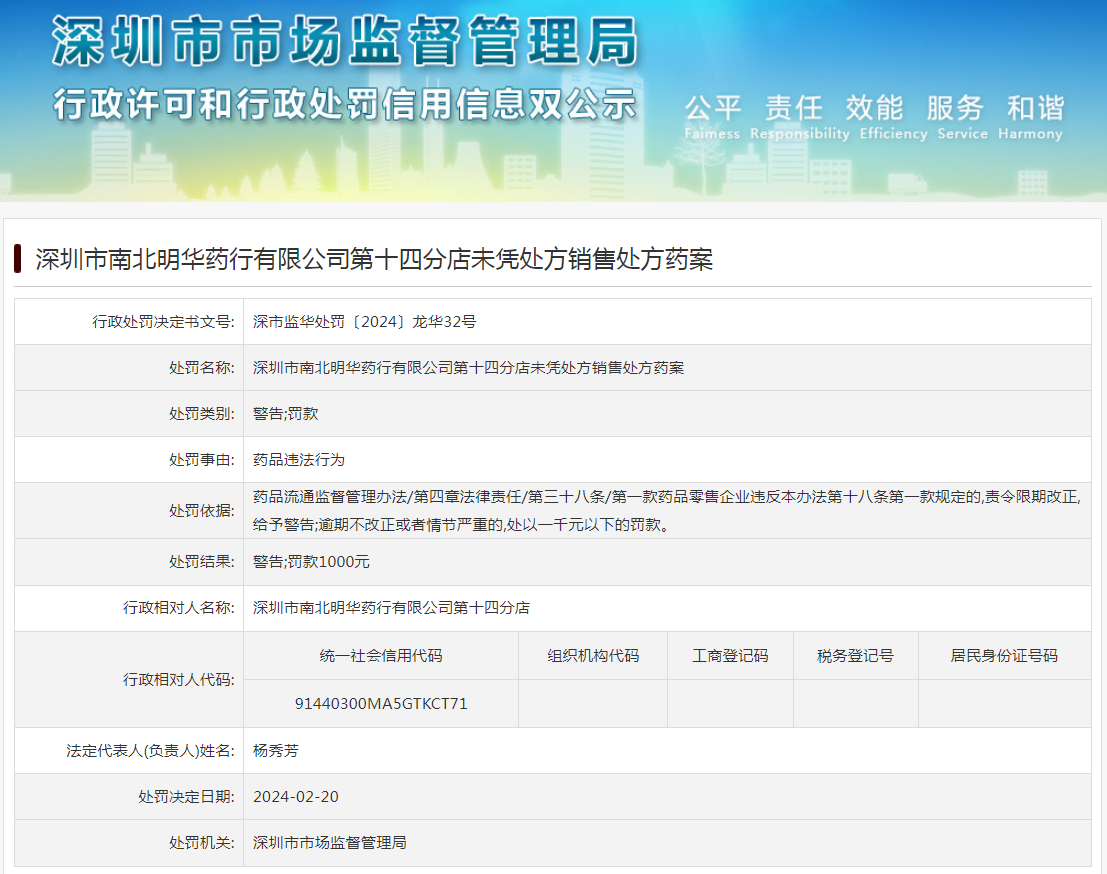Click the 行政相对人名称 label
The height and width of the screenshot is (874, 1107).
179,608
